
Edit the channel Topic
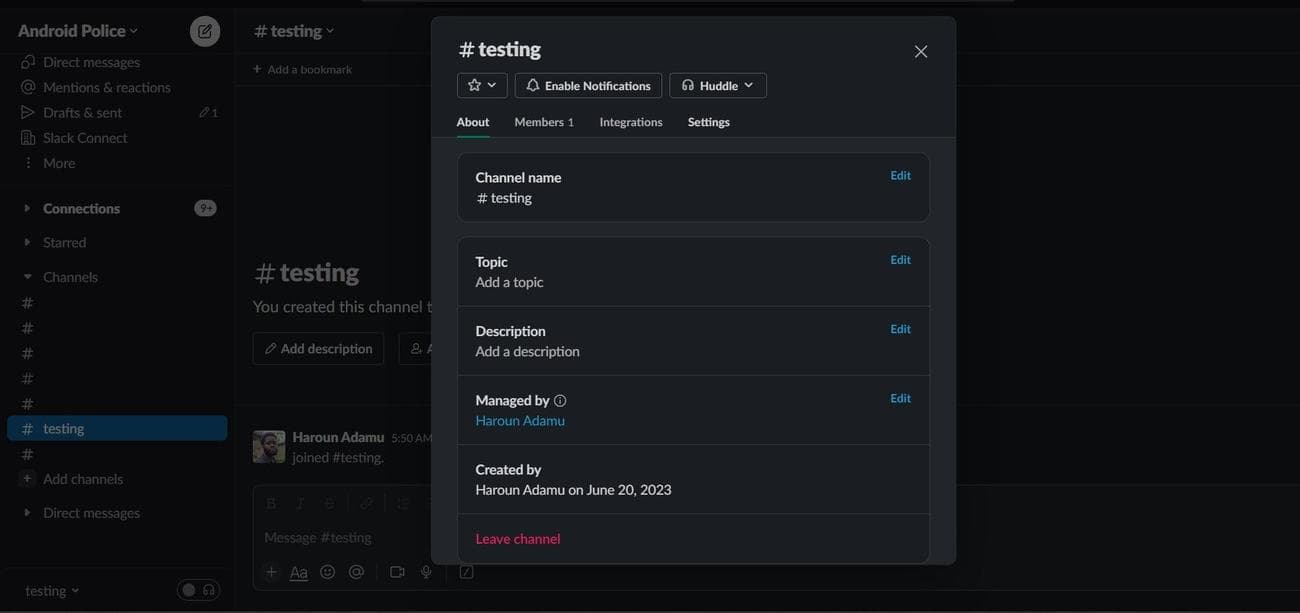tap(900, 260)
